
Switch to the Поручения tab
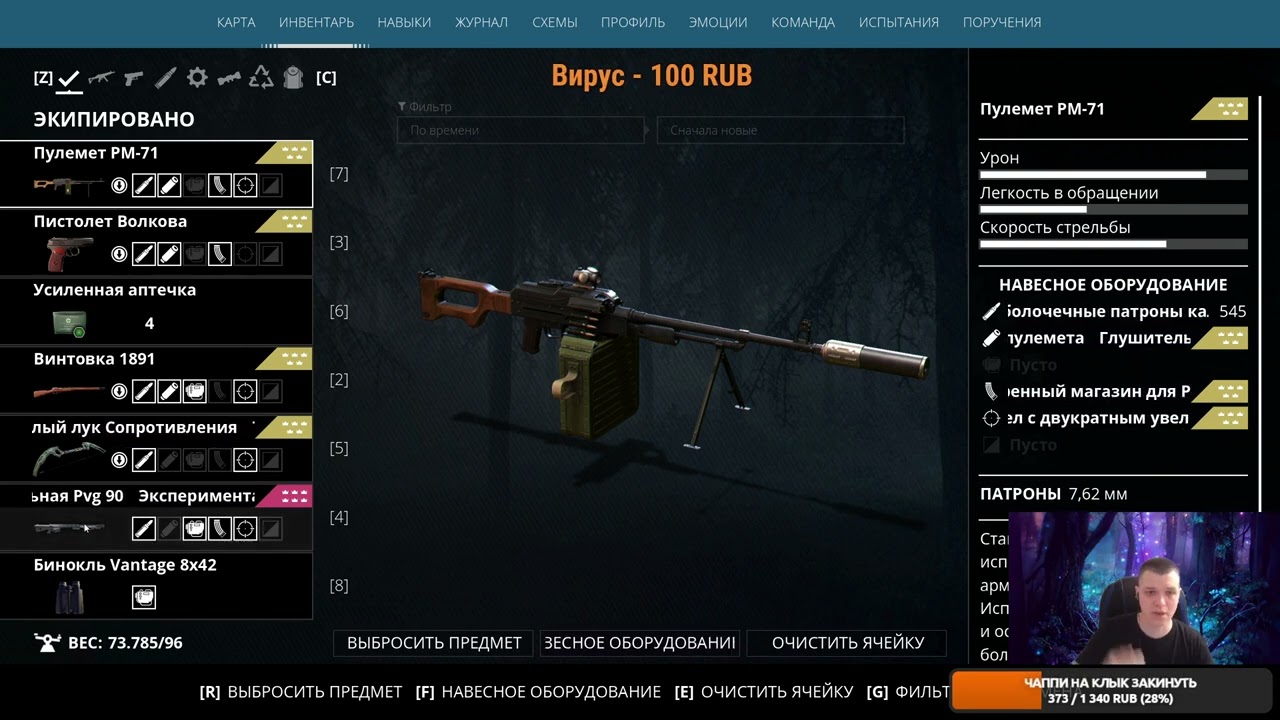tap(1002, 22)
